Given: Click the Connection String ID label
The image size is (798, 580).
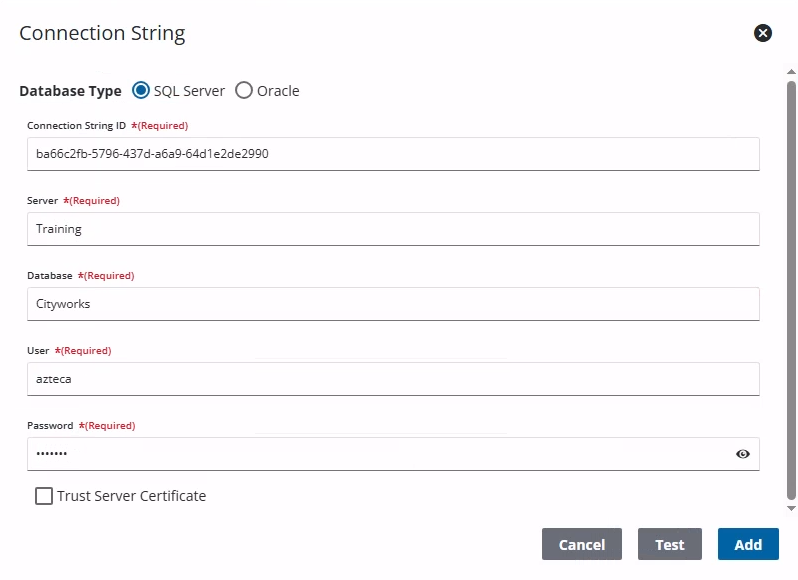Looking at the screenshot, I should click(76, 126).
